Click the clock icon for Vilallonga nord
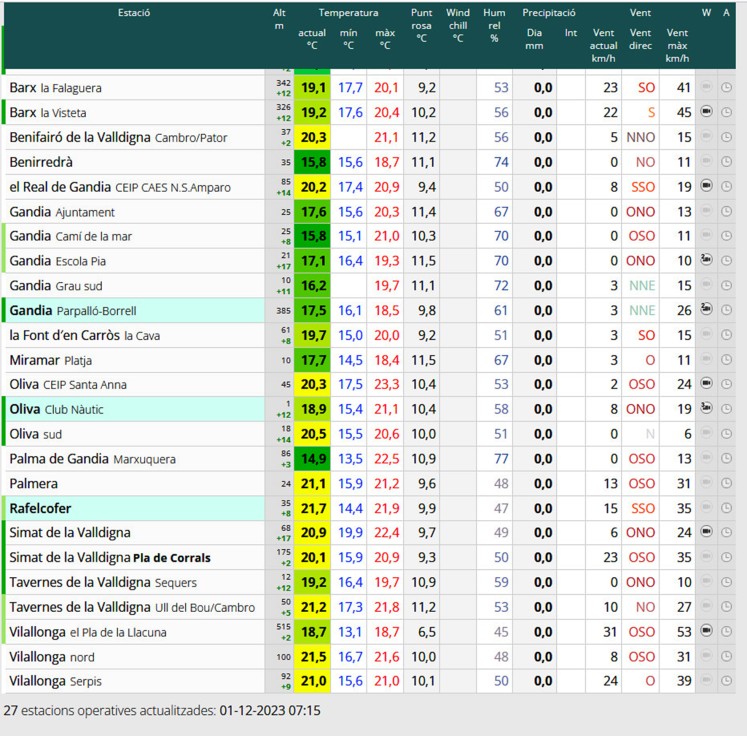Image resolution: width=747 pixels, height=736 pixels. [727, 656]
